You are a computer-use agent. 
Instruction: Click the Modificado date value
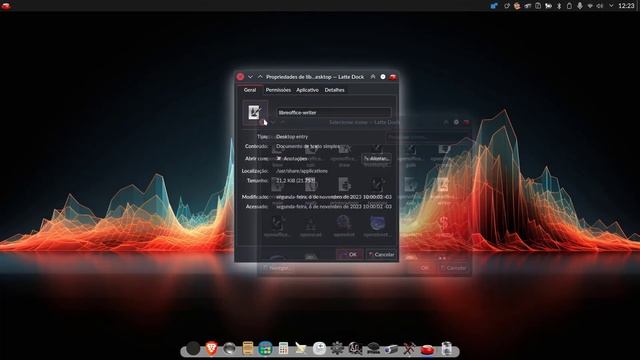point(334,197)
